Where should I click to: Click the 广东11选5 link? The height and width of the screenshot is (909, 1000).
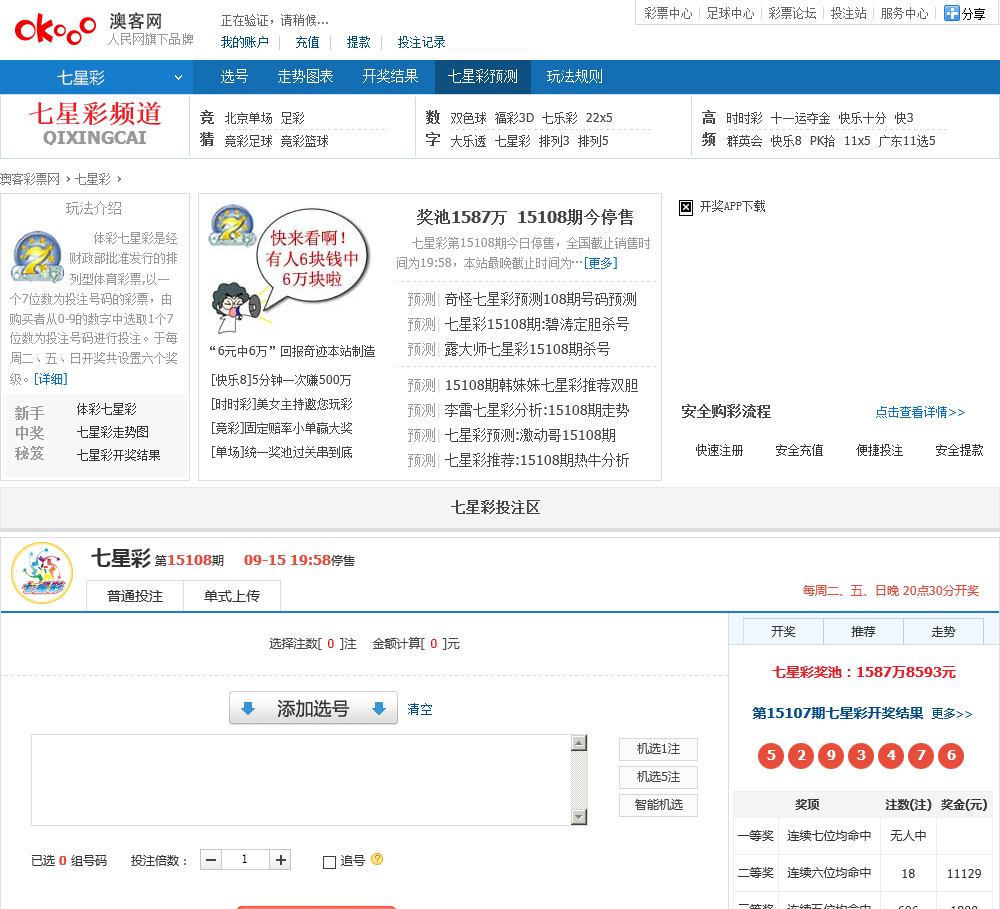(907, 141)
